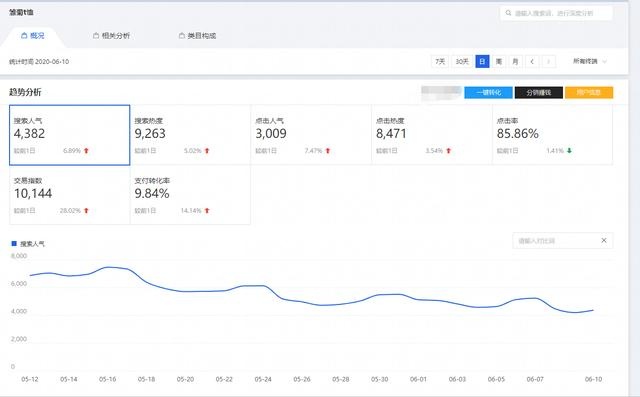The width and height of the screenshot is (640, 397).
Task: Click the icon on 相关分析 tab
Action: [96, 36]
